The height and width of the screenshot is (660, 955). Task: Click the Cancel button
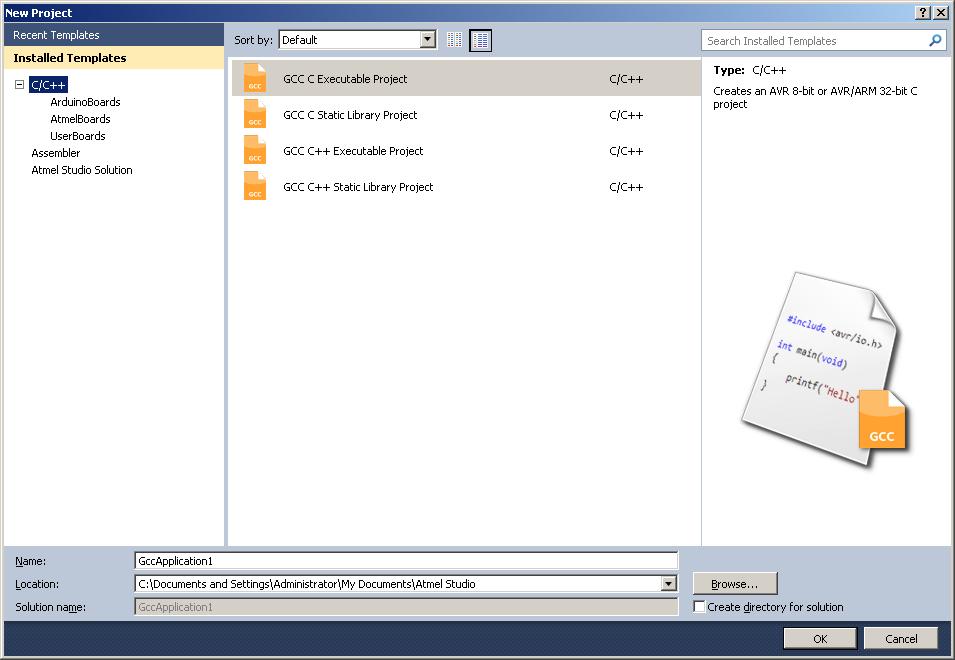pos(901,639)
